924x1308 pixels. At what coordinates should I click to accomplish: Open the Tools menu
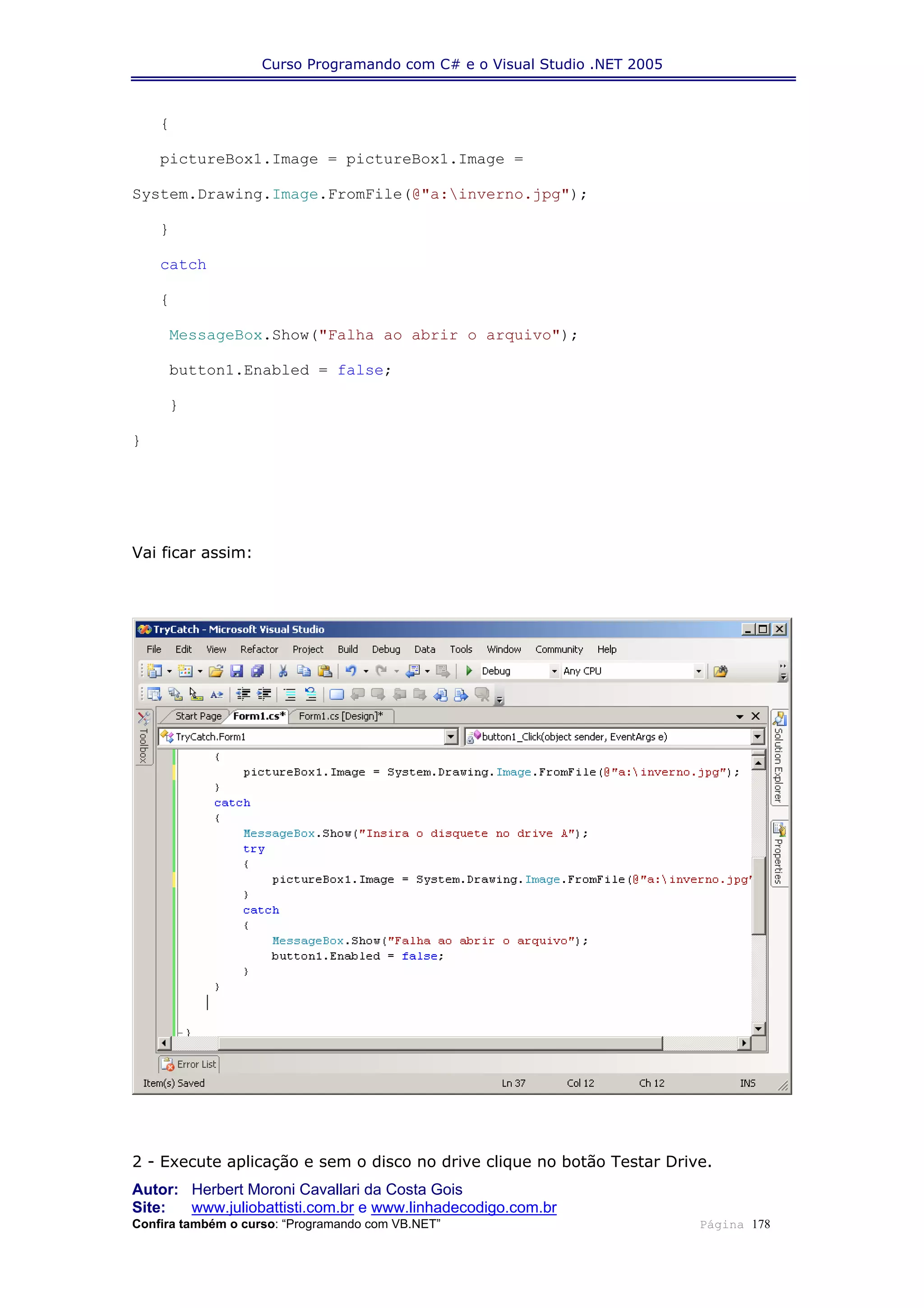click(461, 649)
